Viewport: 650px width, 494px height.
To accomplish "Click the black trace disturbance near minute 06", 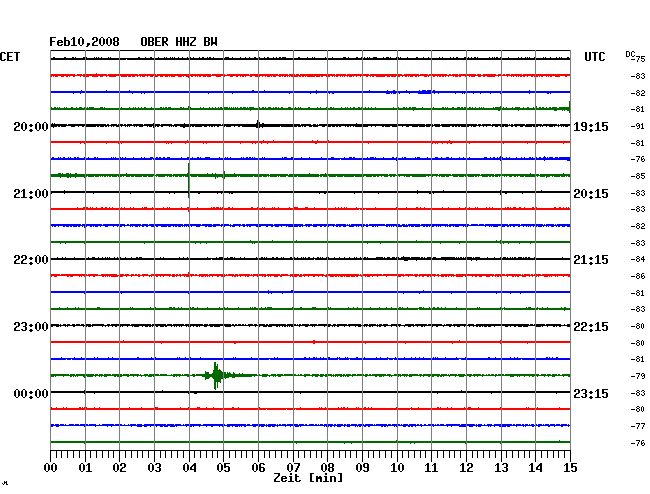I will coord(259,124).
